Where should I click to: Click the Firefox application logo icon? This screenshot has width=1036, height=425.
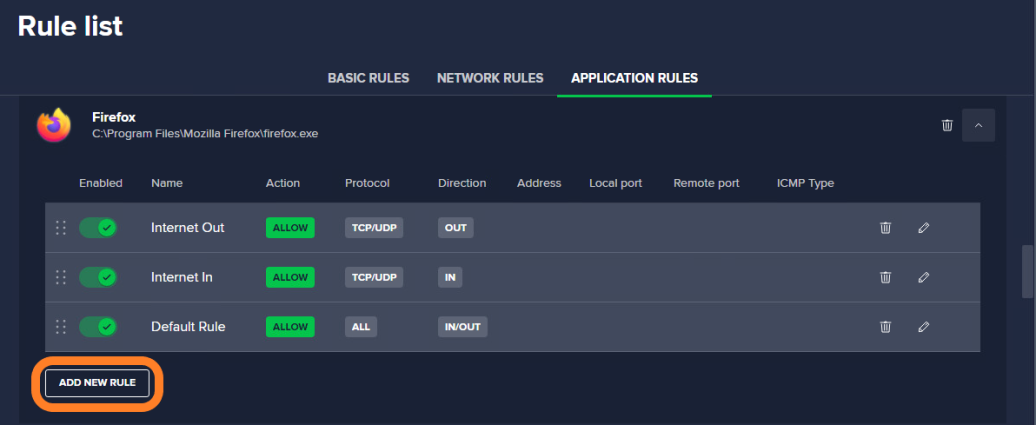pyautogui.click(x=54, y=125)
